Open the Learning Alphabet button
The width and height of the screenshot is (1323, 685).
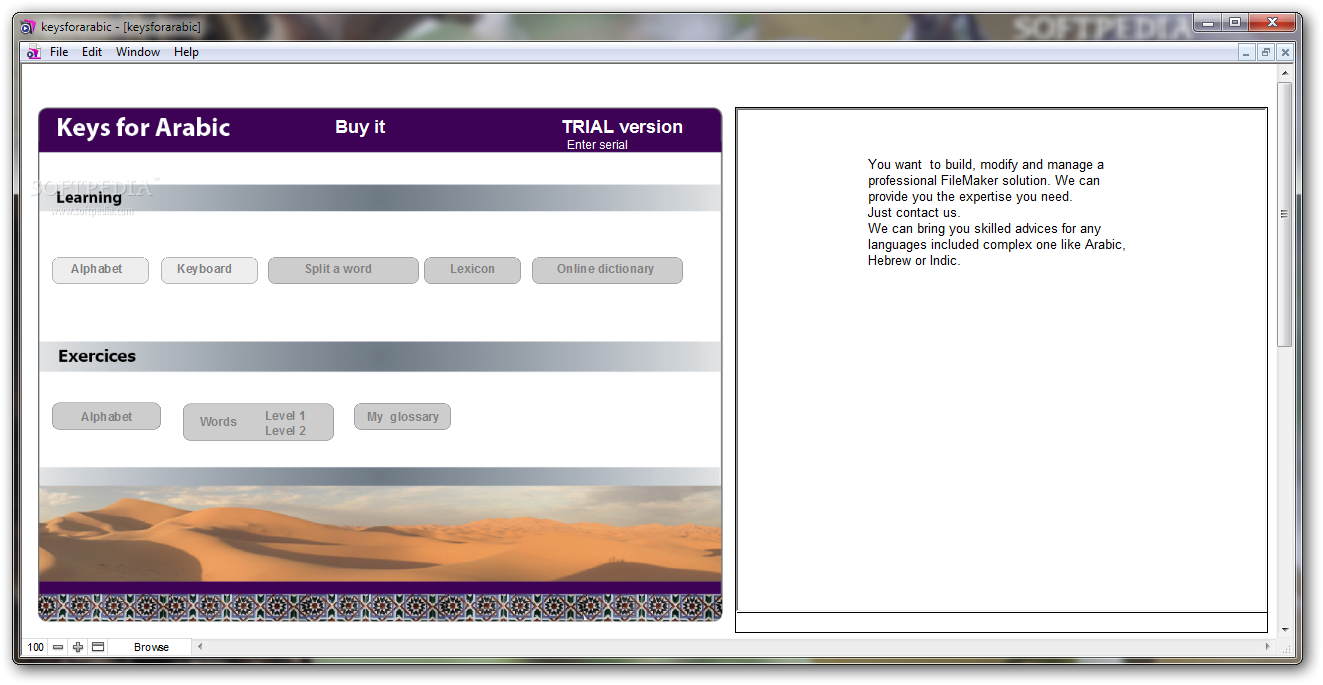point(100,270)
